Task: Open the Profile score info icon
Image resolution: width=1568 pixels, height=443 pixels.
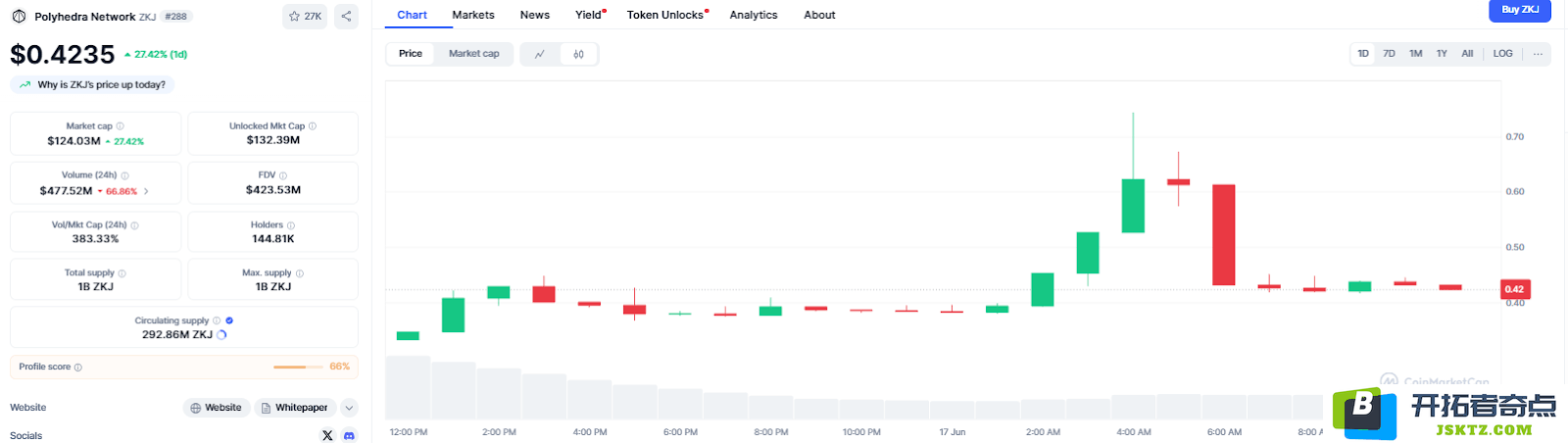Action: coord(78,368)
